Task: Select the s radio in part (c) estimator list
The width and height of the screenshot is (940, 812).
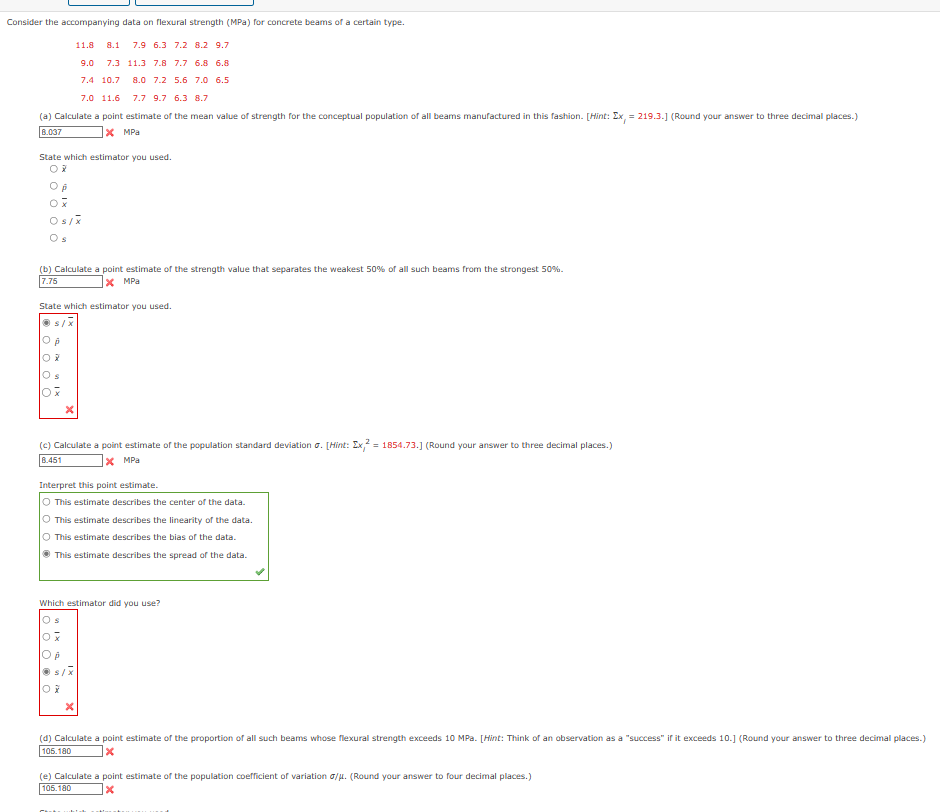Action: [x=46, y=619]
